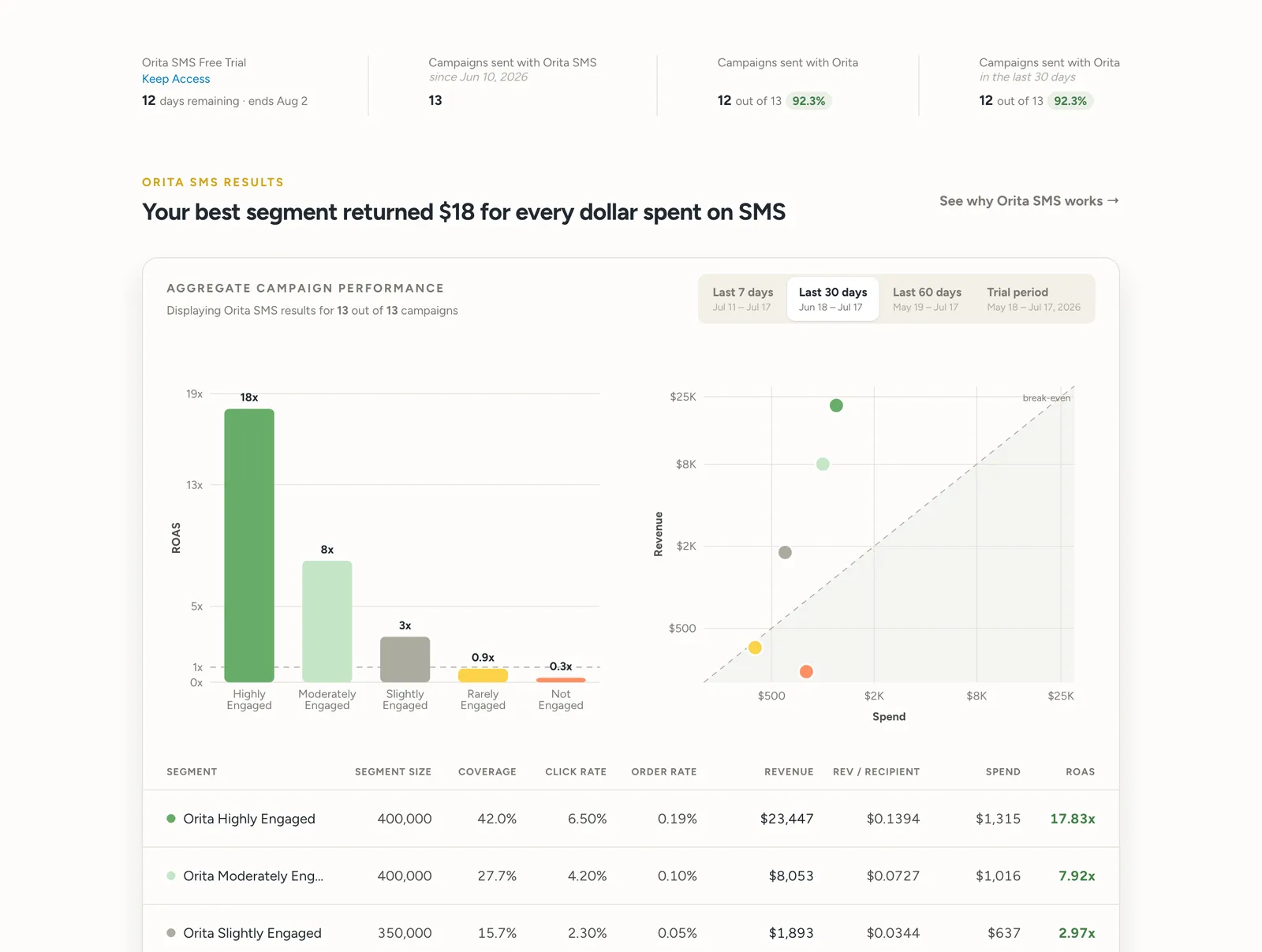Screen dimensions: 1262x952
Task: Sort by CLICK RATE column header
Action: point(576,771)
